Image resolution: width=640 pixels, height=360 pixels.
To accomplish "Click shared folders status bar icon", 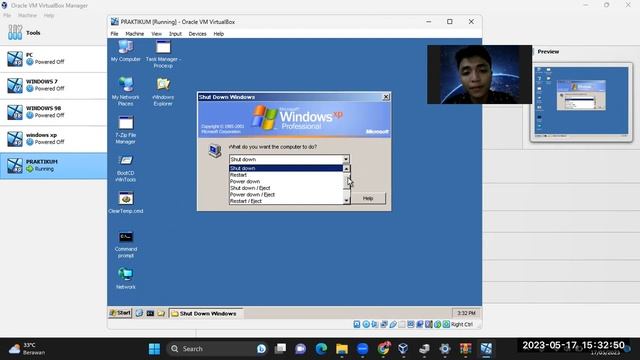I will [x=402, y=324].
